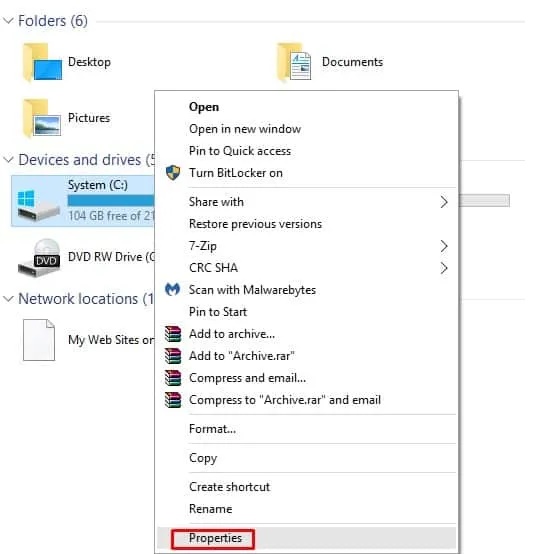Select the Pictures folder icon

click(x=42, y=118)
